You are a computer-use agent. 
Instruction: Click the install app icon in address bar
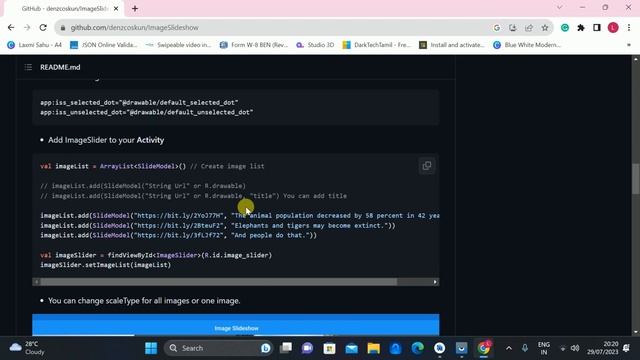(x=513, y=28)
